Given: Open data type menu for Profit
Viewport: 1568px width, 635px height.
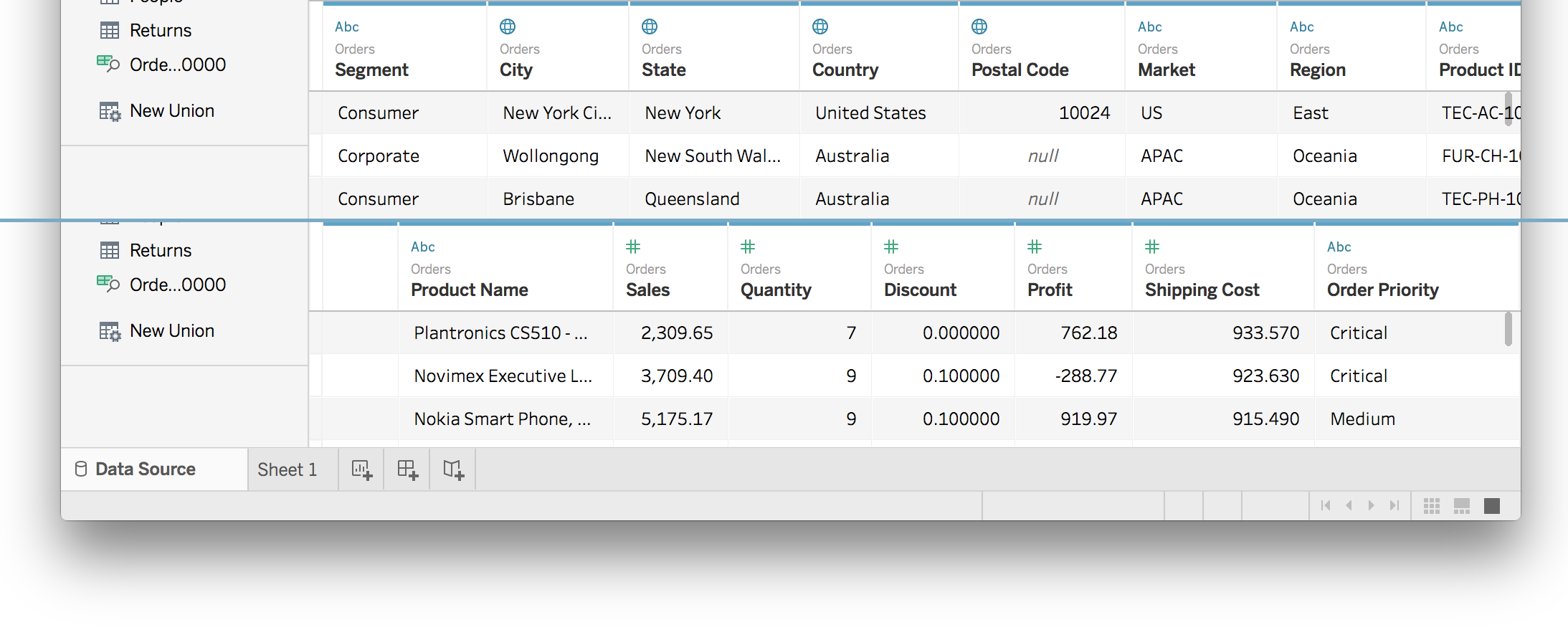Looking at the screenshot, I should click(x=1035, y=247).
